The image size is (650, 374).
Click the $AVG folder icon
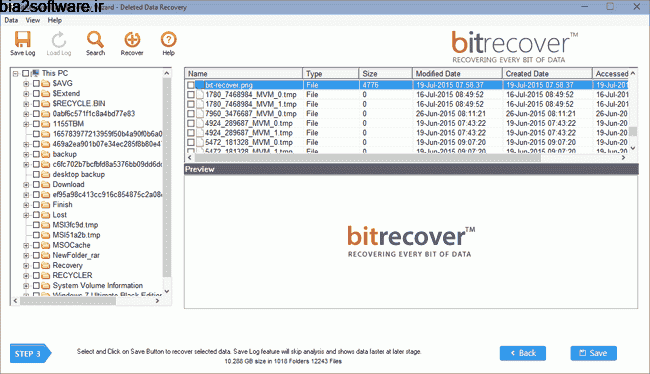pyautogui.click(x=45, y=83)
